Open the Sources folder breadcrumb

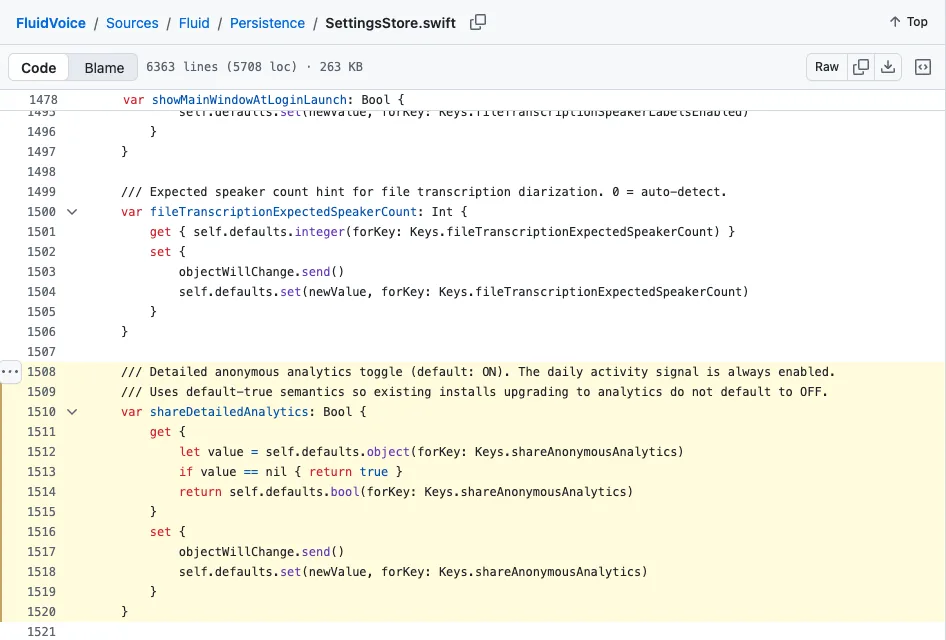pyautogui.click(x=132, y=23)
